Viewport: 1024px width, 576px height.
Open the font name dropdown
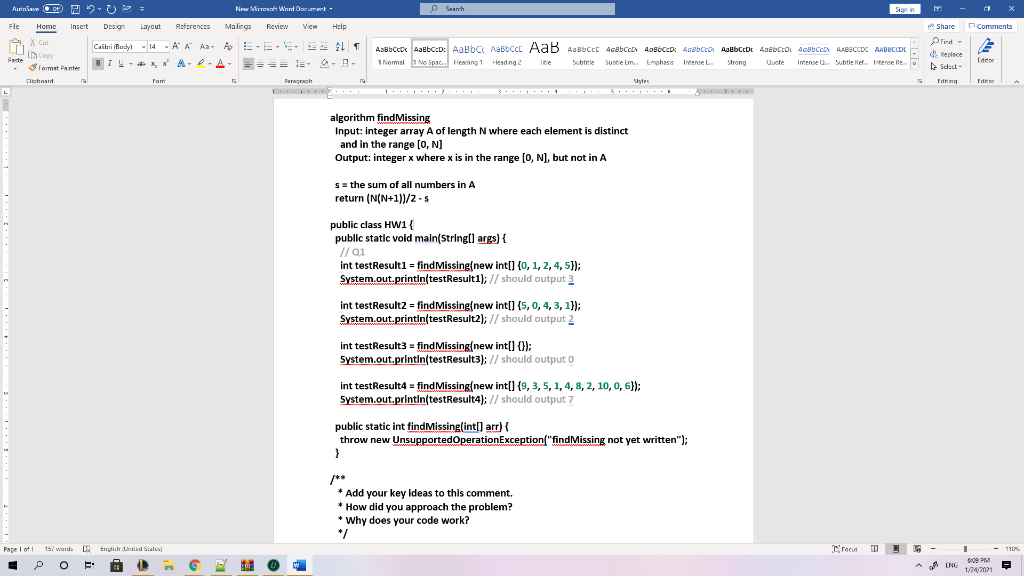coord(143,47)
